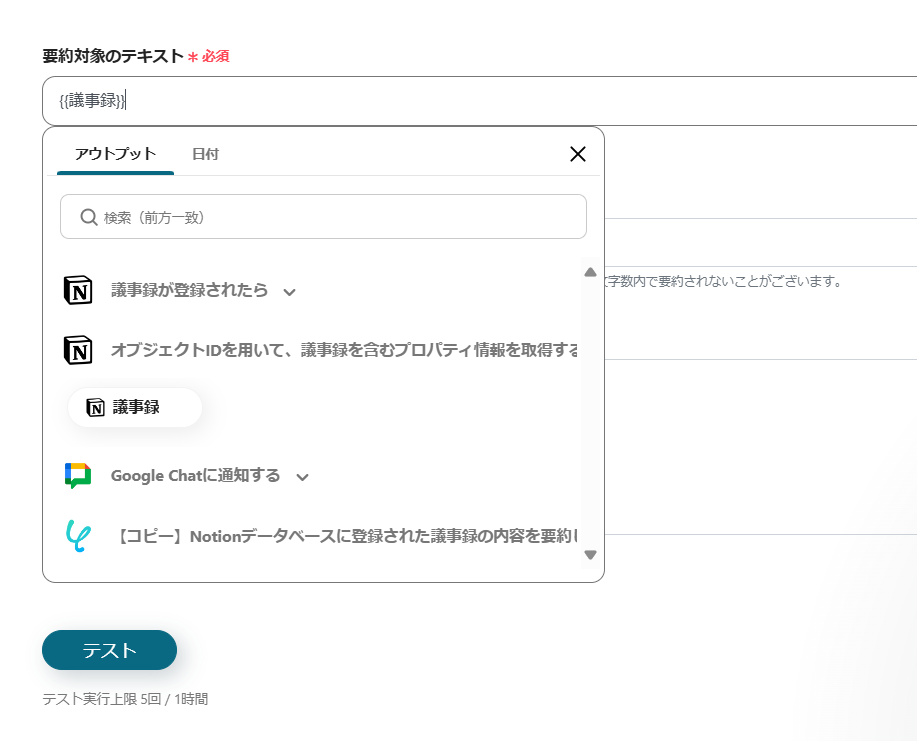
Task: Focus the 検索(前方一致) search field
Action: [x=323, y=216]
